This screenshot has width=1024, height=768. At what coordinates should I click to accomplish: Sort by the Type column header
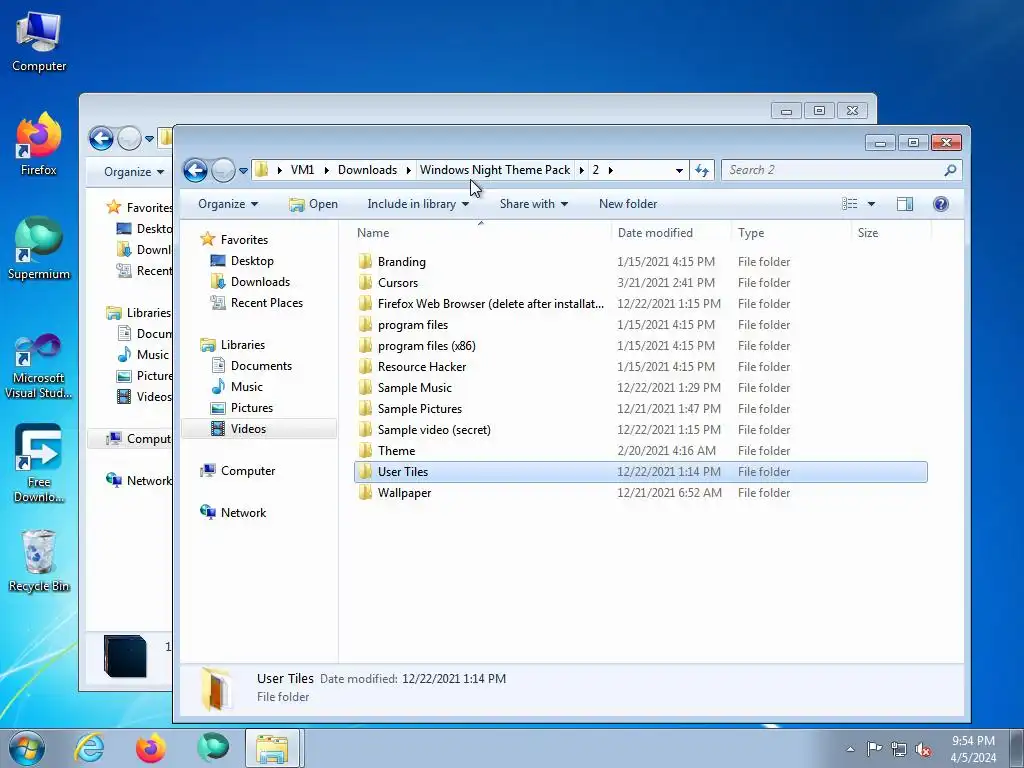point(792,232)
